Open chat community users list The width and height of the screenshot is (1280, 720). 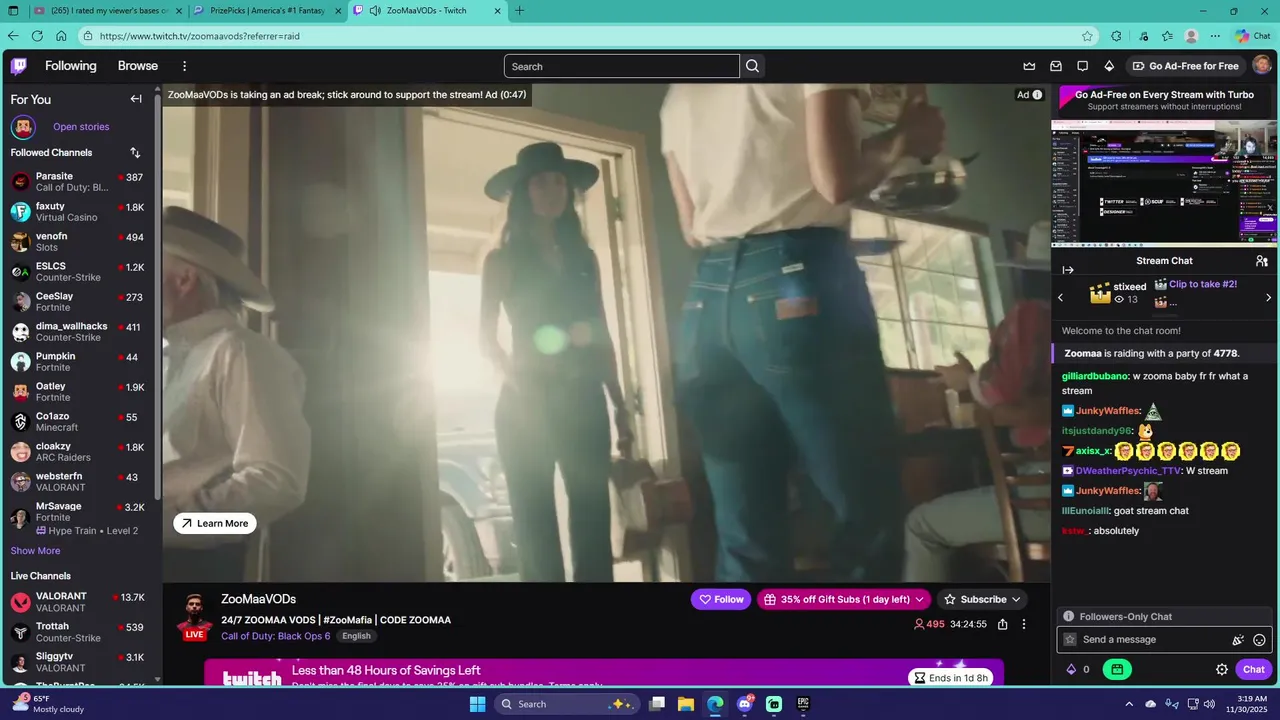(x=1262, y=261)
